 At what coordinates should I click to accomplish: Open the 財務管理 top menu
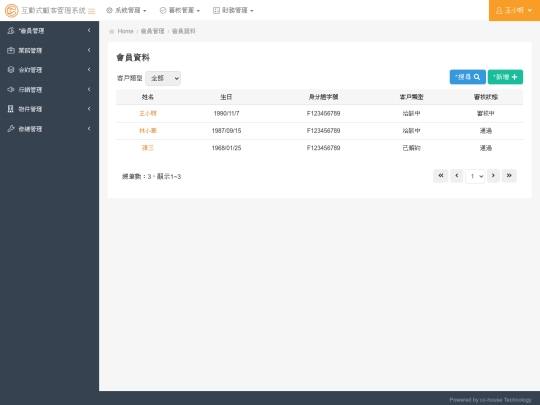point(233,10)
